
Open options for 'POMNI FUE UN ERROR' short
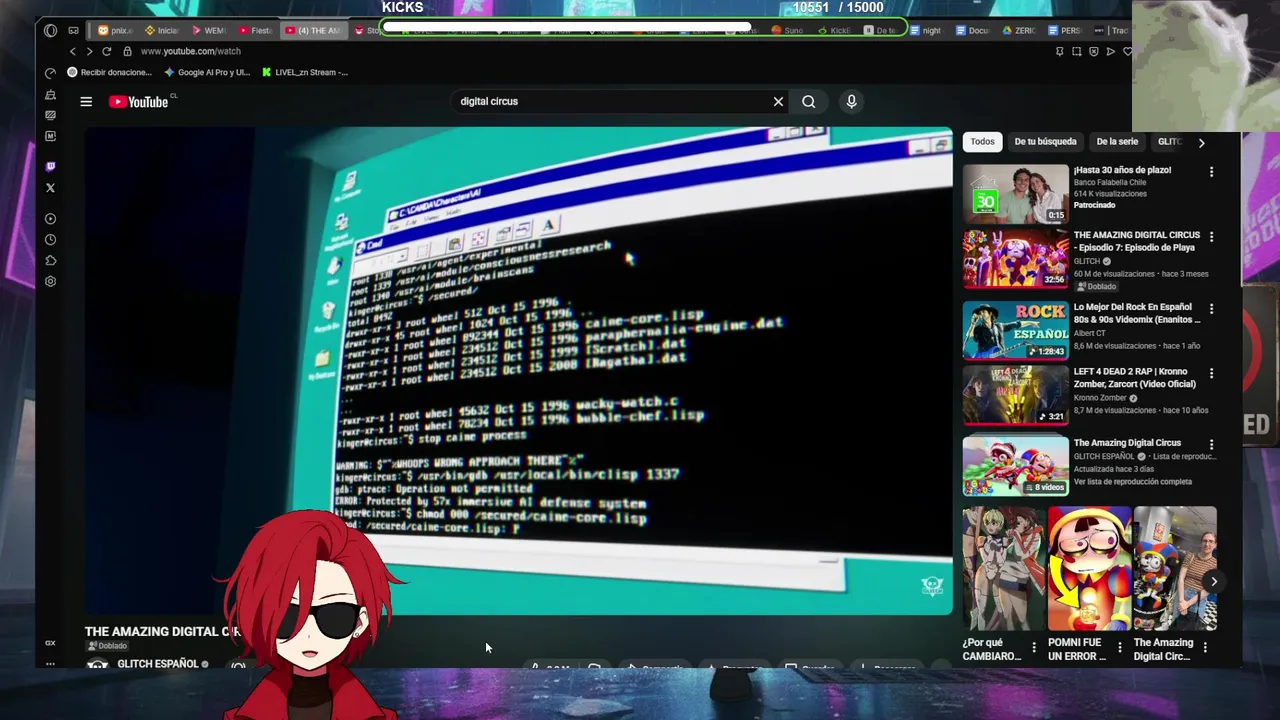[x=1119, y=648]
